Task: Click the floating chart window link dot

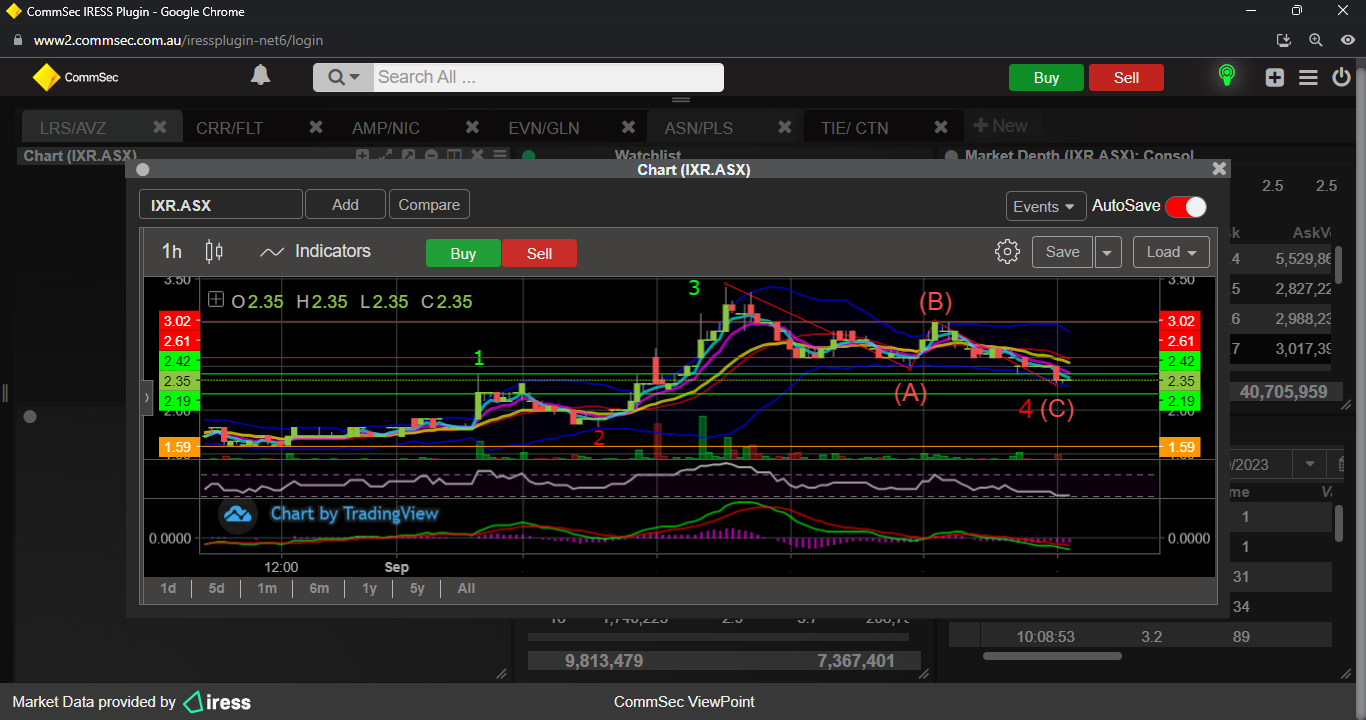Action: coord(143,170)
